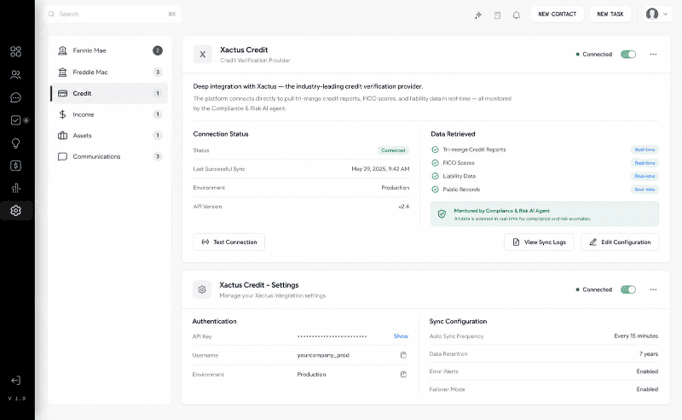Open Xactus Credit more options menu
This screenshot has height=420, width=682.
(x=653, y=54)
